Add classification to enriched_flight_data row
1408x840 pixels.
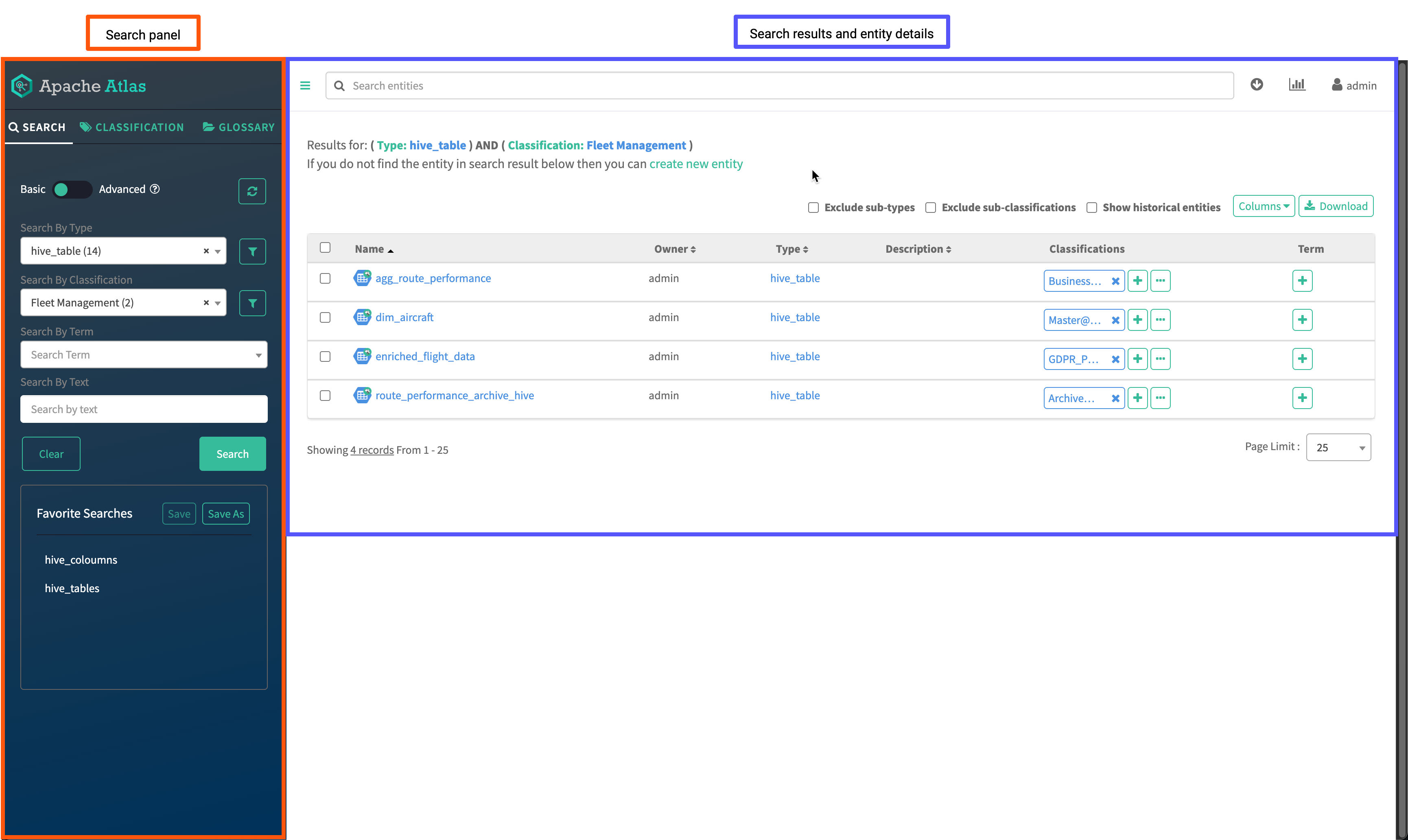coord(1137,359)
